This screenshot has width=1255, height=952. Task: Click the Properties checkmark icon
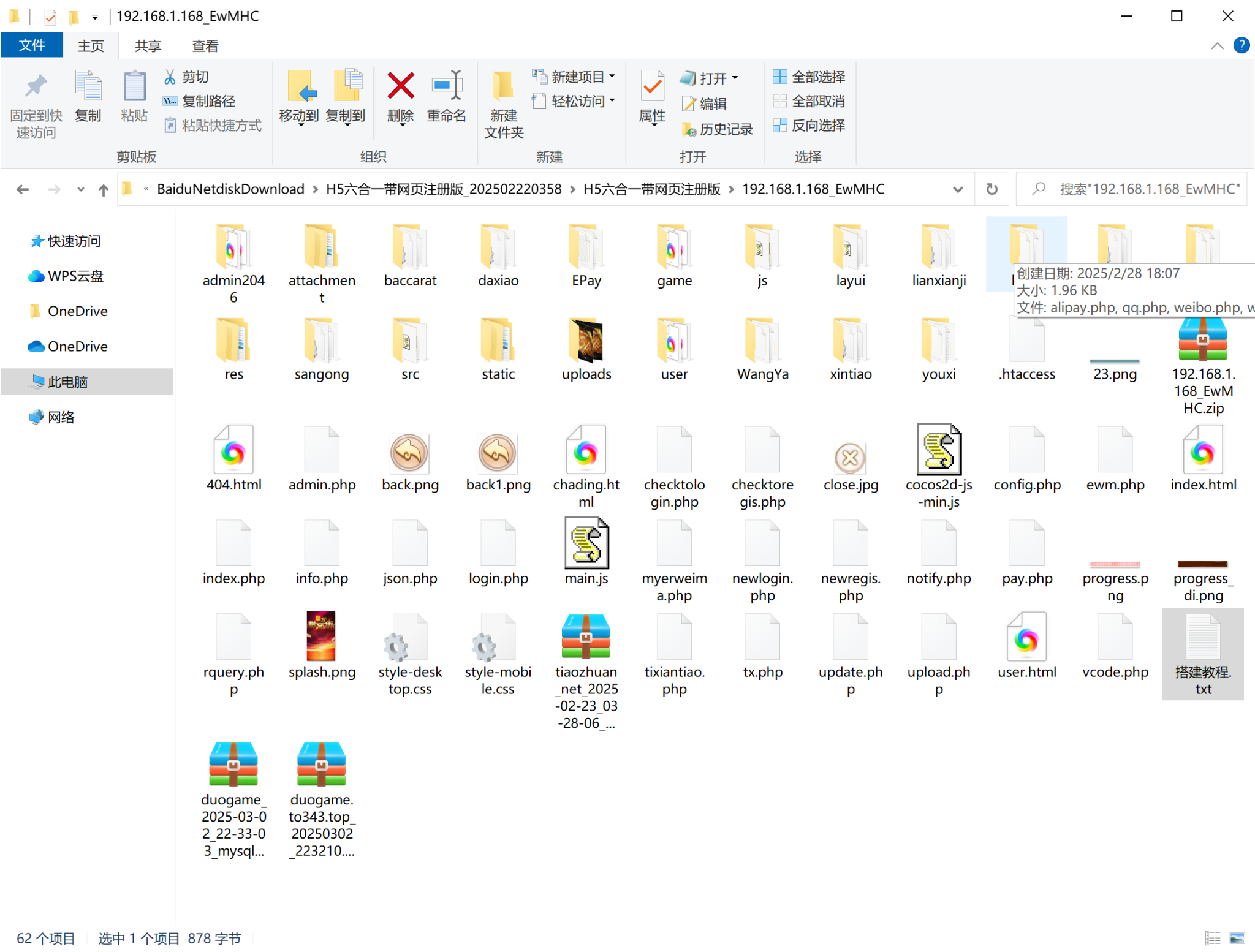[652, 87]
